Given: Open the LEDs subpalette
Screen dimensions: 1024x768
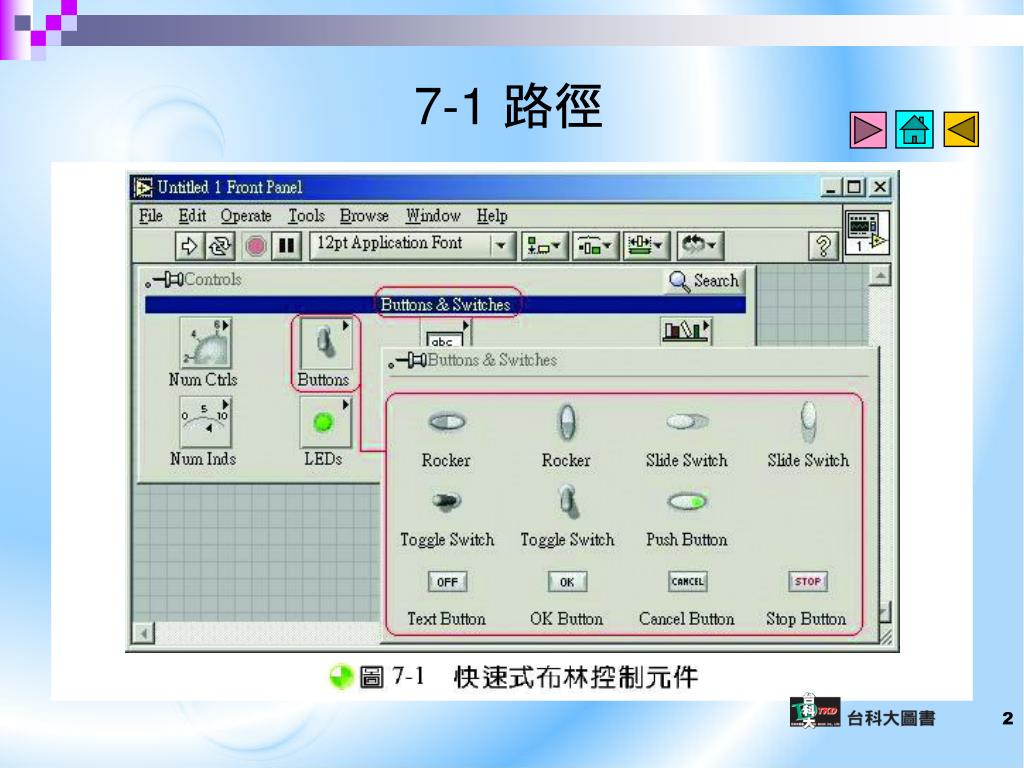Looking at the screenshot, I should pyautogui.click(x=325, y=423).
